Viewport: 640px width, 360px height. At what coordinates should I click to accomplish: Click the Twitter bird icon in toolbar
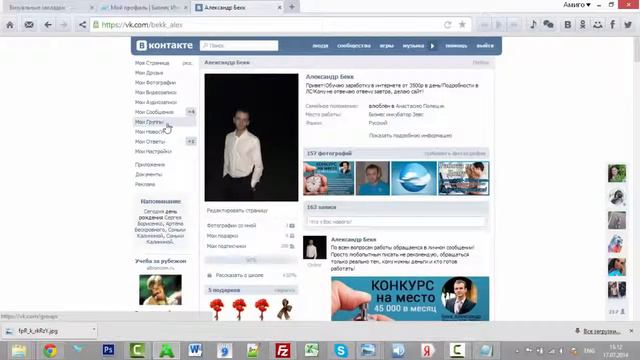tap(628, 25)
